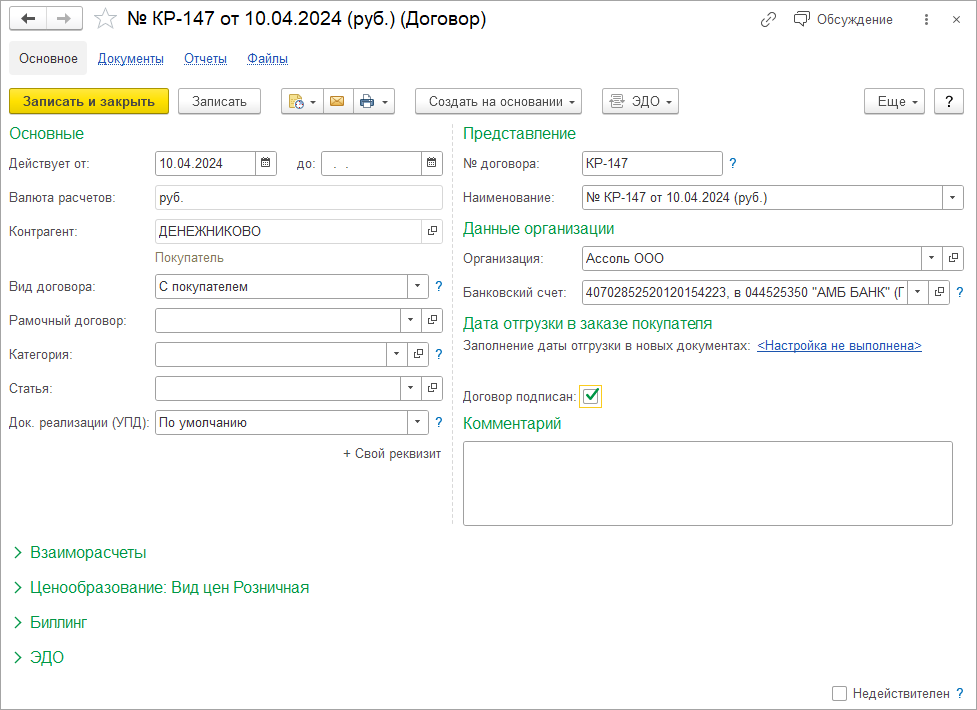The width and height of the screenshot is (977, 710).
Task: Uncheck the Договор подписан checkbox
Action: [591, 396]
